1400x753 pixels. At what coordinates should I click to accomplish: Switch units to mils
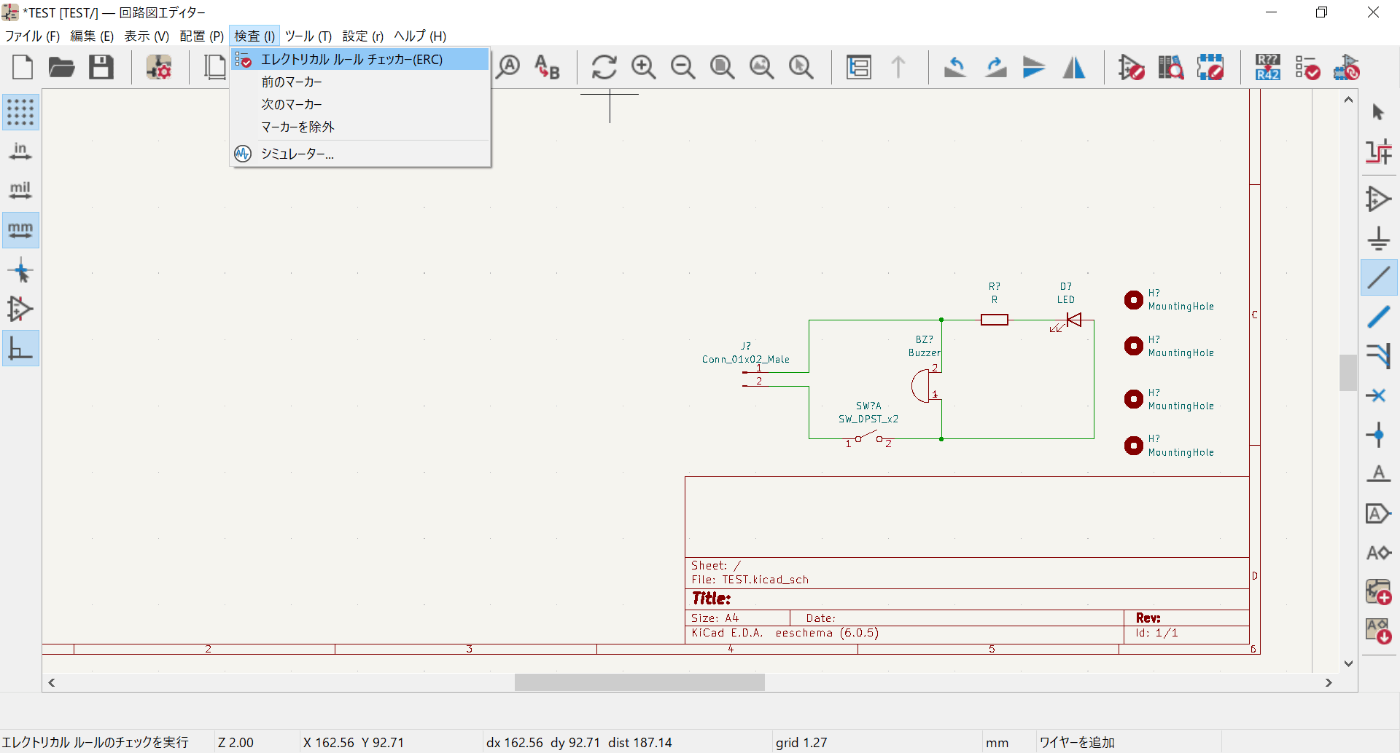[x=20, y=190]
